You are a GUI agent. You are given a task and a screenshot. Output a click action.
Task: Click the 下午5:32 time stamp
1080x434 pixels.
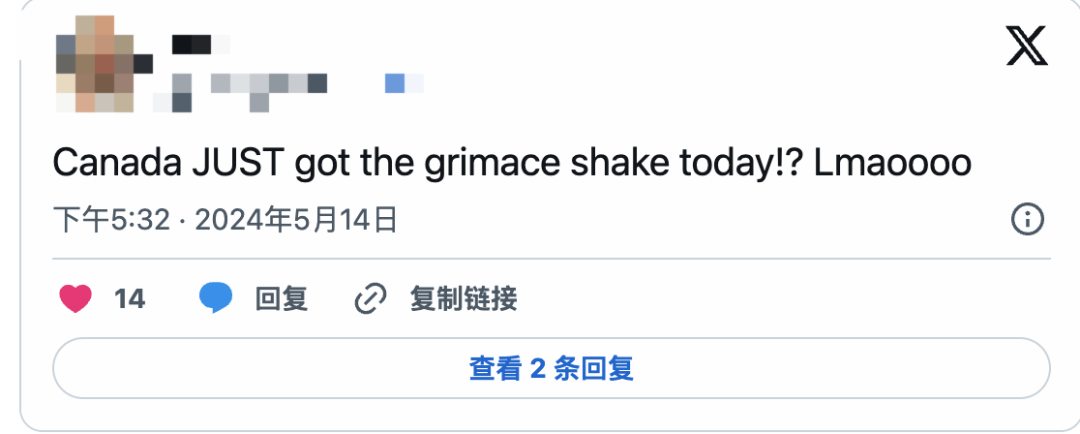[111, 219]
